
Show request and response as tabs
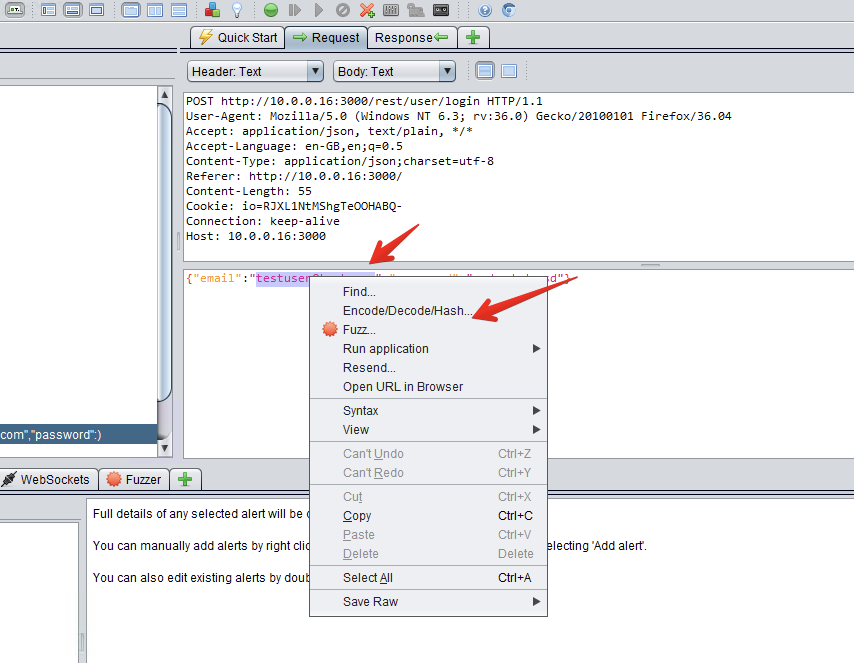(x=131, y=10)
